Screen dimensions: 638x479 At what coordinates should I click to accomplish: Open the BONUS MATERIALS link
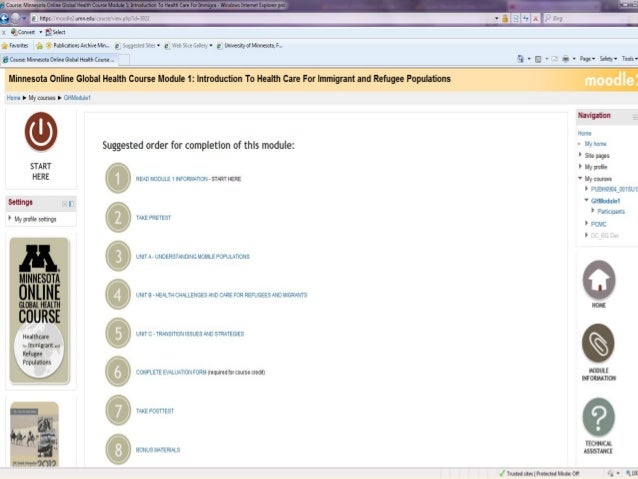(158, 450)
